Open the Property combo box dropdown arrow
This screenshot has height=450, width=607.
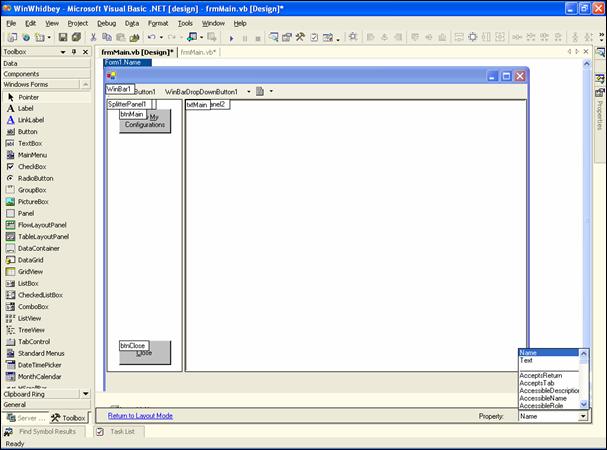(x=583, y=416)
